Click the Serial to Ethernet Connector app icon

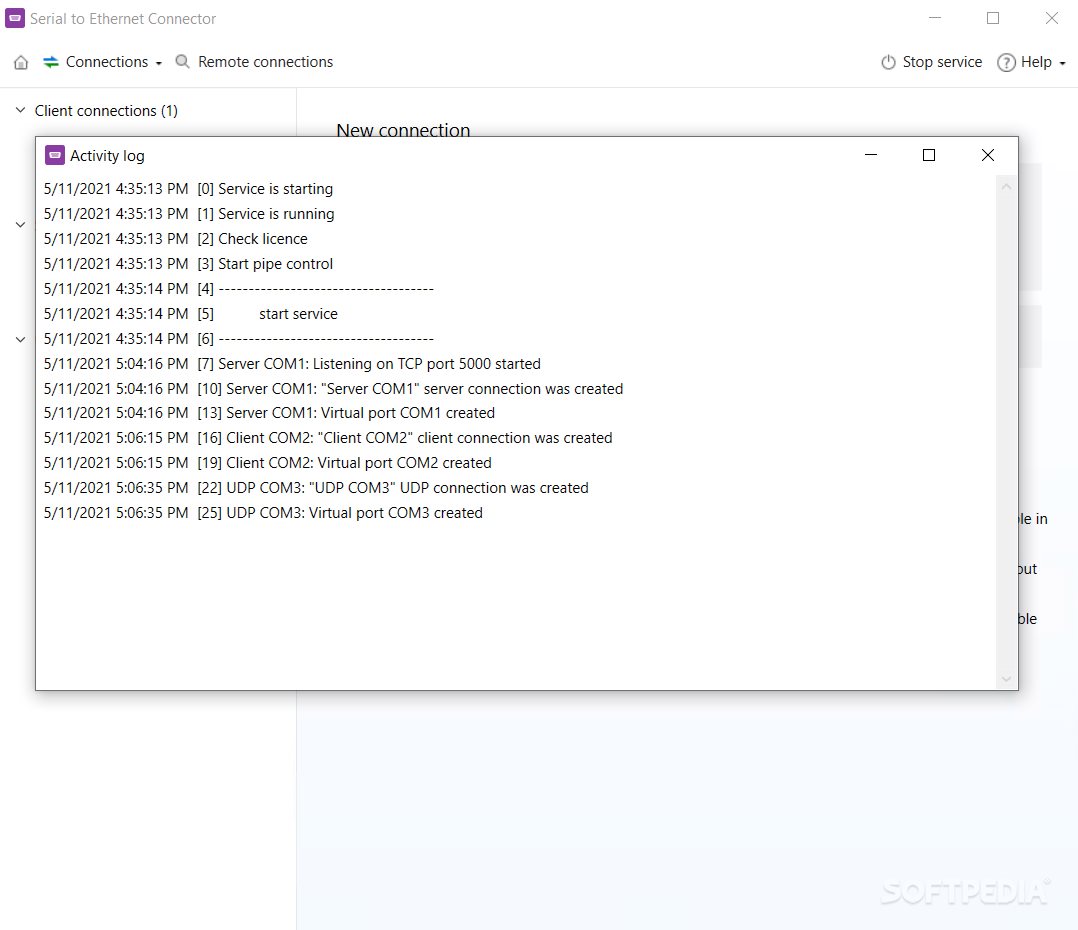(x=14, y=19)
